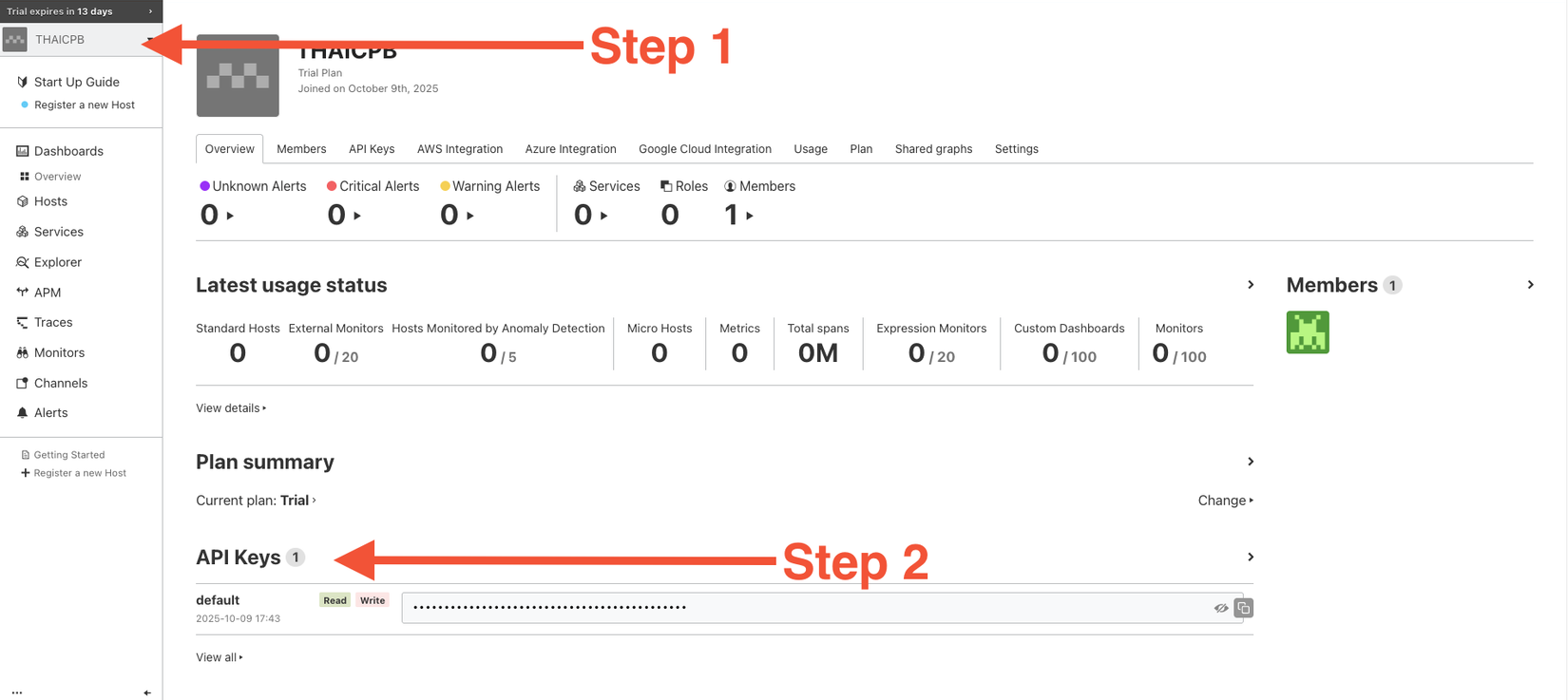Image resolution: width=1568 pixels, height=700 pixels.
Task: Open Explorer via its sidebar icon
Action: [23, 262]
